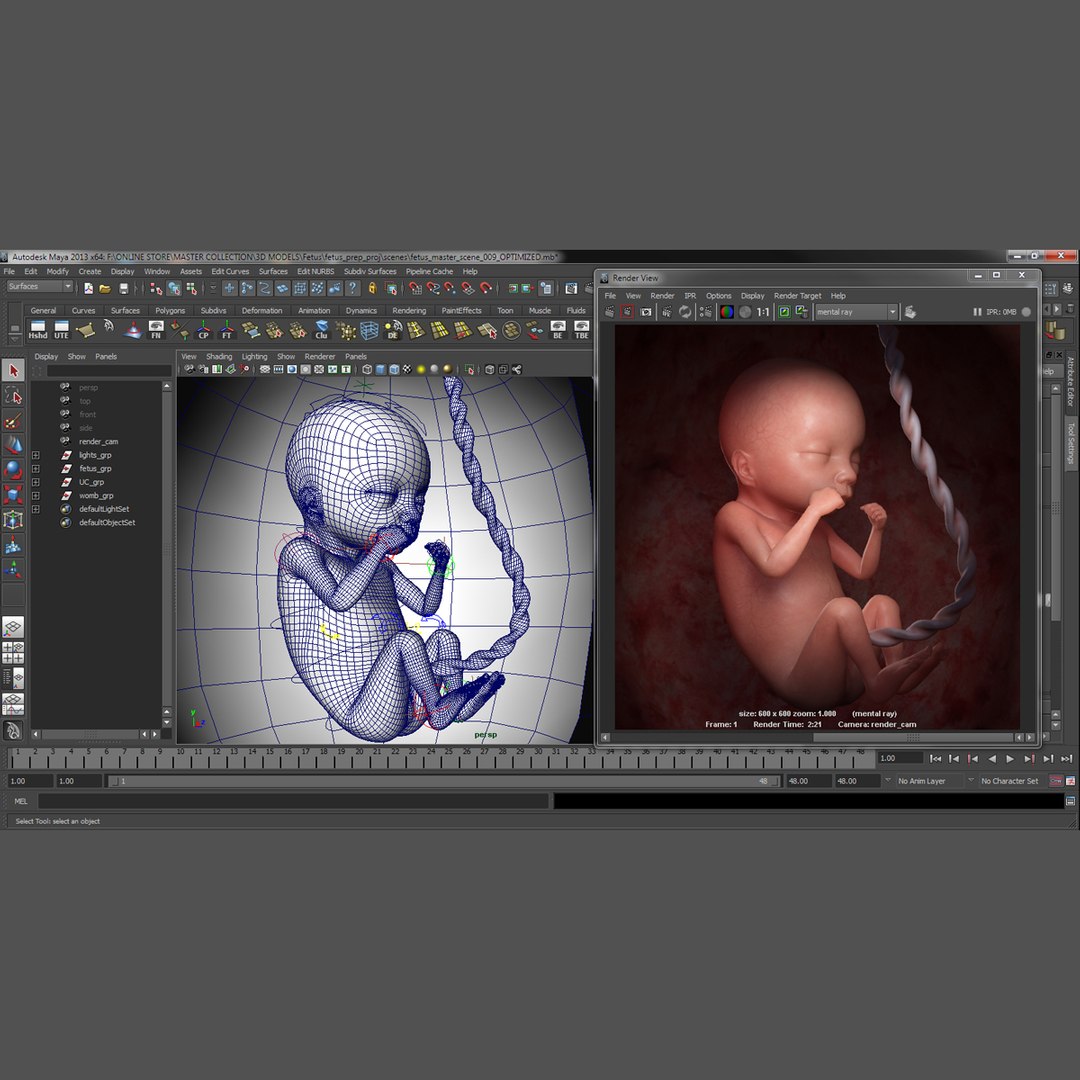This screenshot has height=1080, width=1080.
Task: Toggle the auto keyframe button
Action: (x=1055, y=781)
